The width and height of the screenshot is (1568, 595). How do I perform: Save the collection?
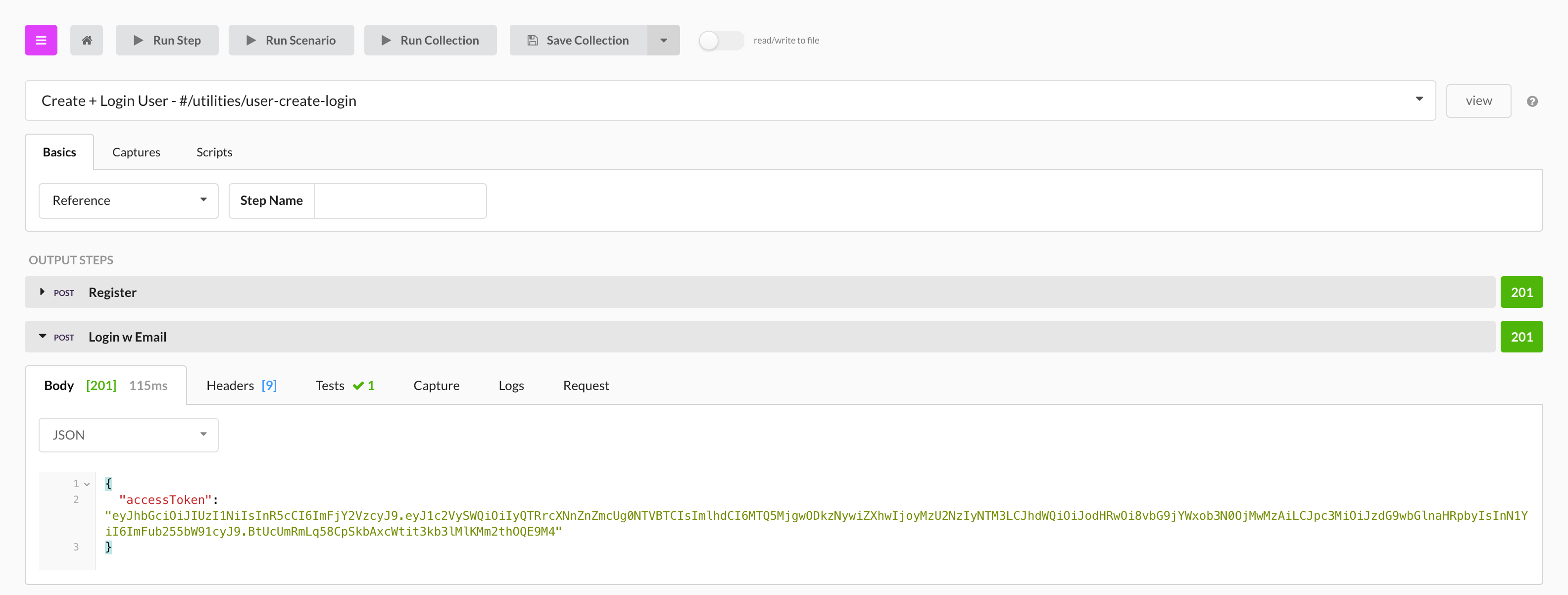point(578,40)
